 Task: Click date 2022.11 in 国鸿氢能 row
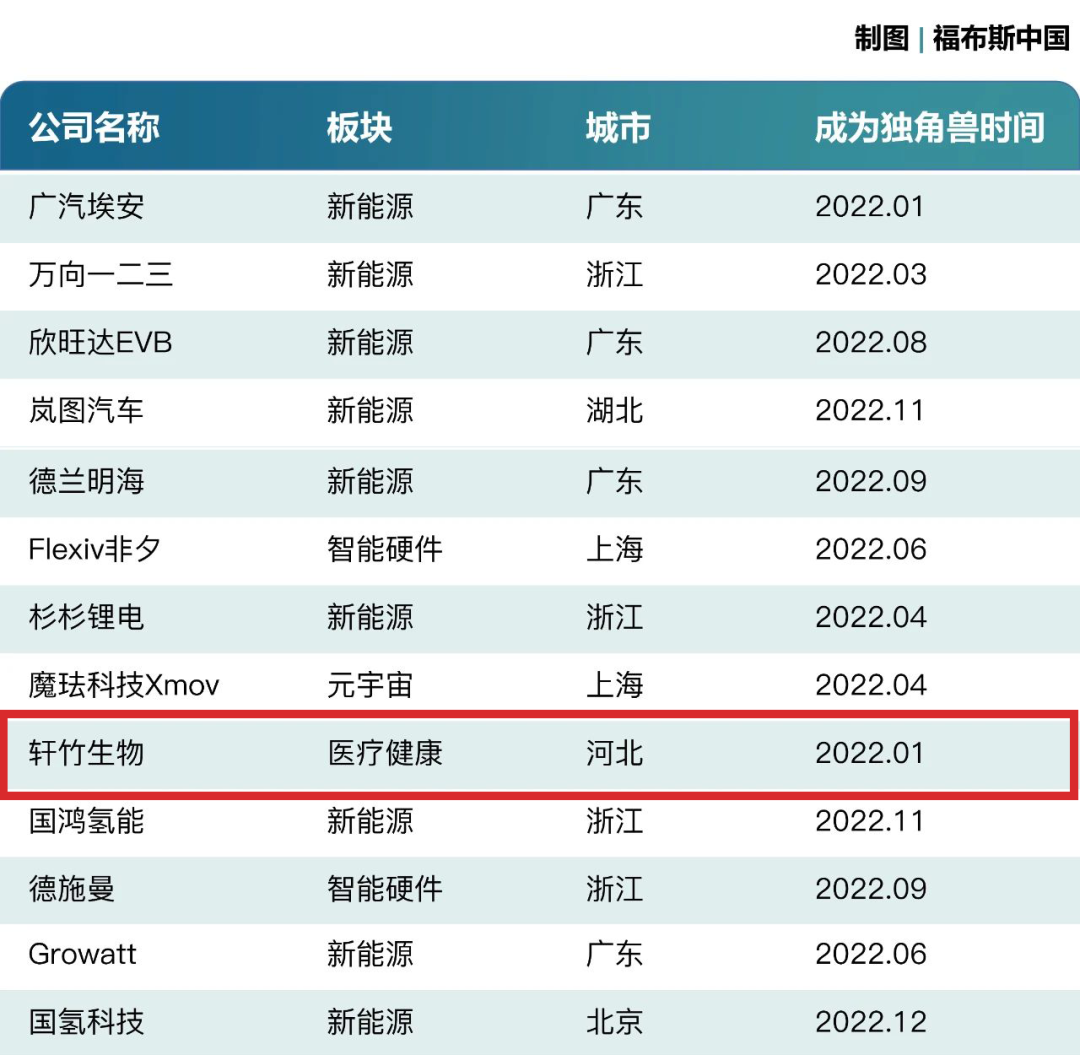869,821
